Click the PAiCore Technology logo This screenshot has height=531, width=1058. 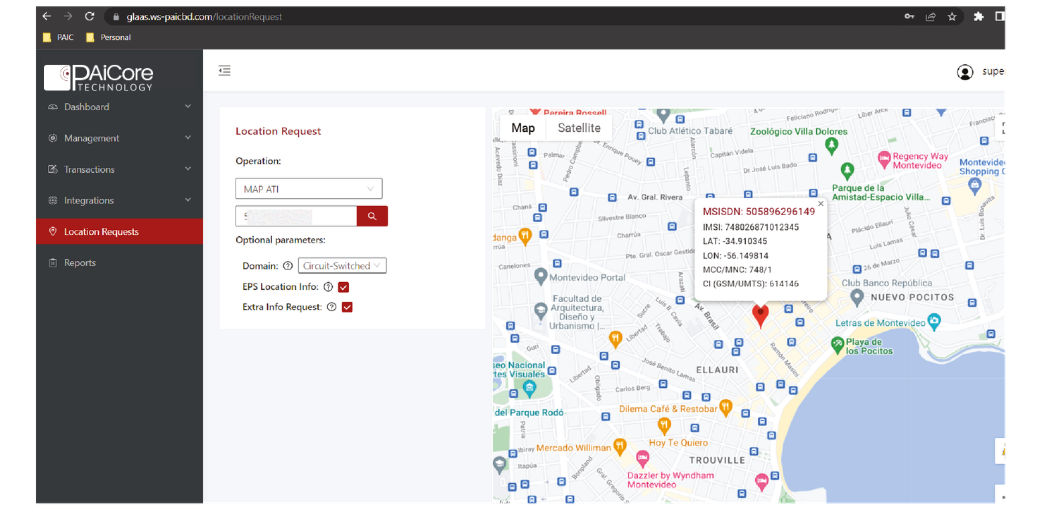[99, 78]
